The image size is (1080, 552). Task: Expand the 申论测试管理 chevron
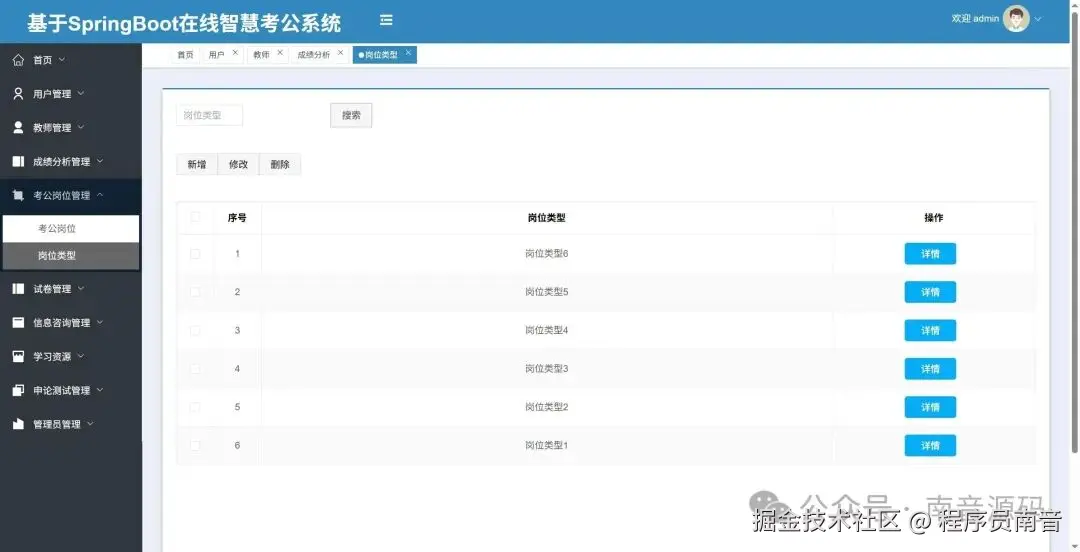coord(99,389)
